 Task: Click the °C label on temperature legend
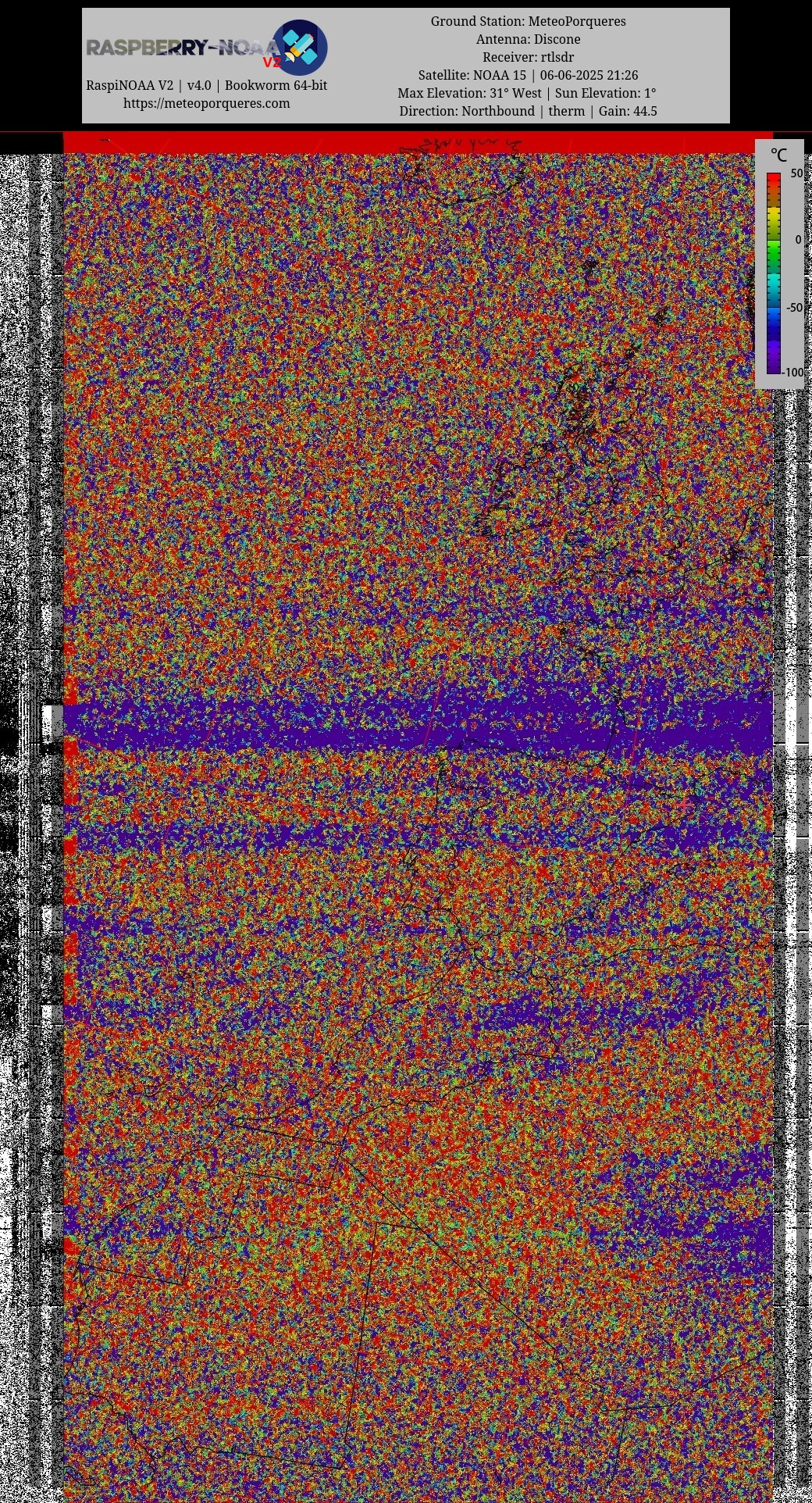click(x=778, y=155)
